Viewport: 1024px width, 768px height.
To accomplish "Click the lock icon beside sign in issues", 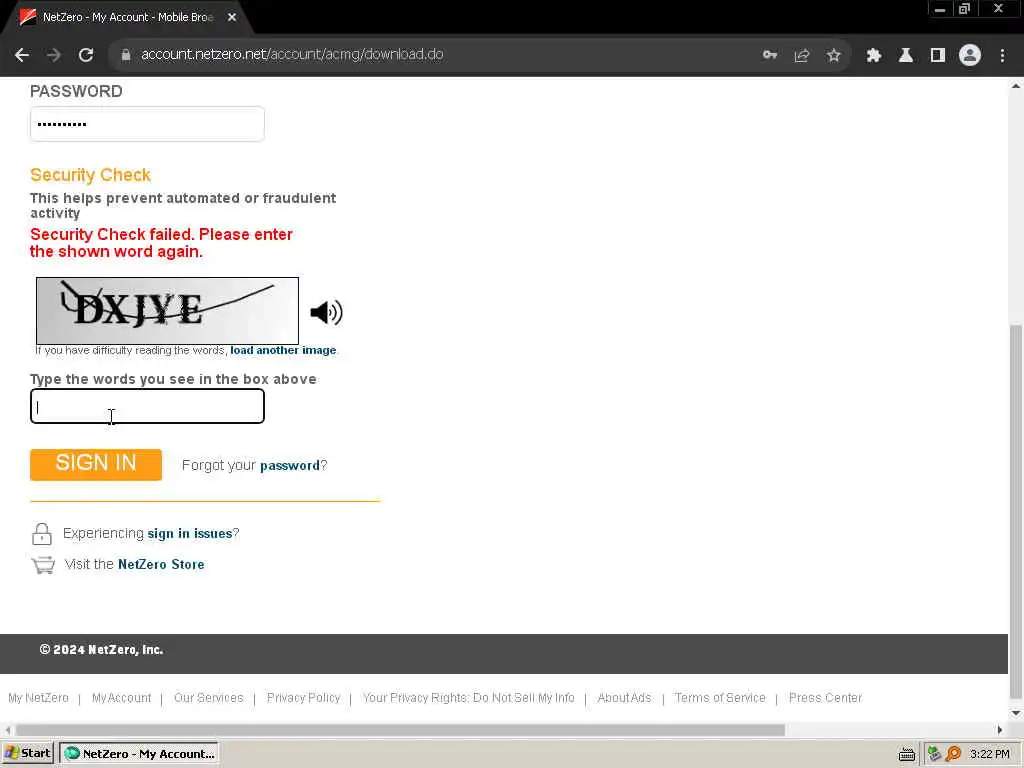I will point(42,534).
